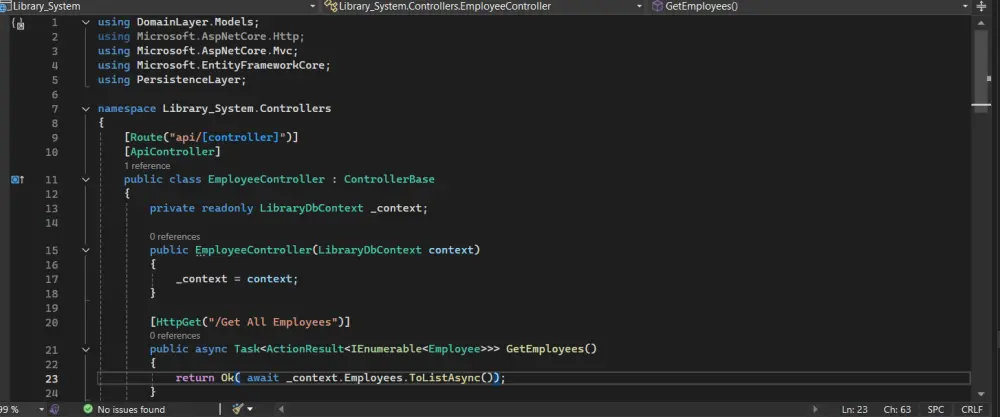Click the 'No issues found' status text
This screenshot has height=417, width=1000.
click(x=131, y=409)
